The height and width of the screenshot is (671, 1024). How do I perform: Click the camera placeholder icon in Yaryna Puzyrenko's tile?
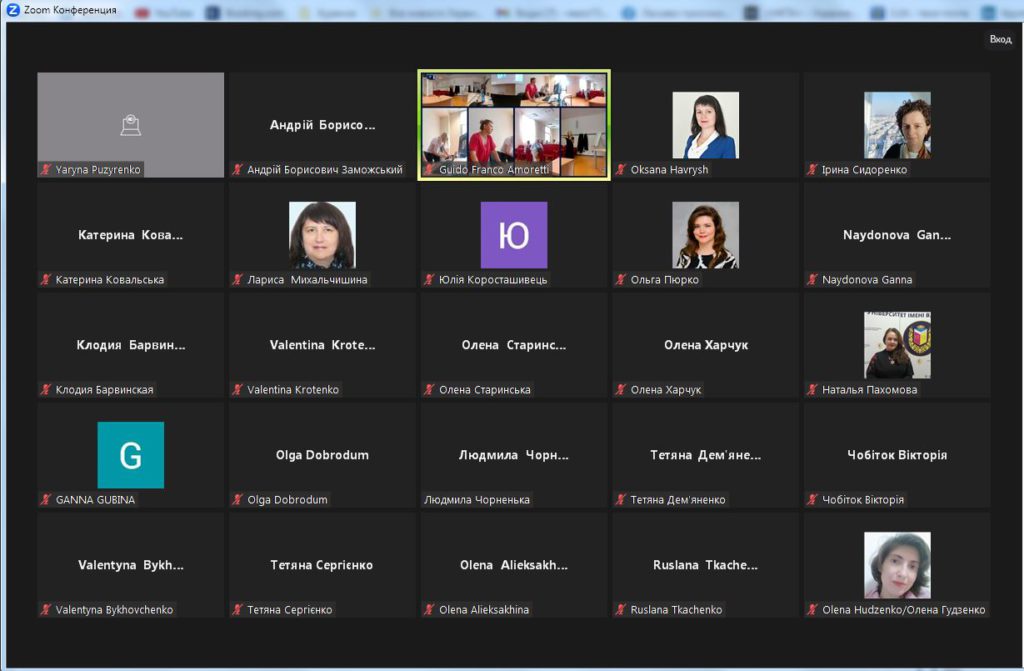click(130, 125)
